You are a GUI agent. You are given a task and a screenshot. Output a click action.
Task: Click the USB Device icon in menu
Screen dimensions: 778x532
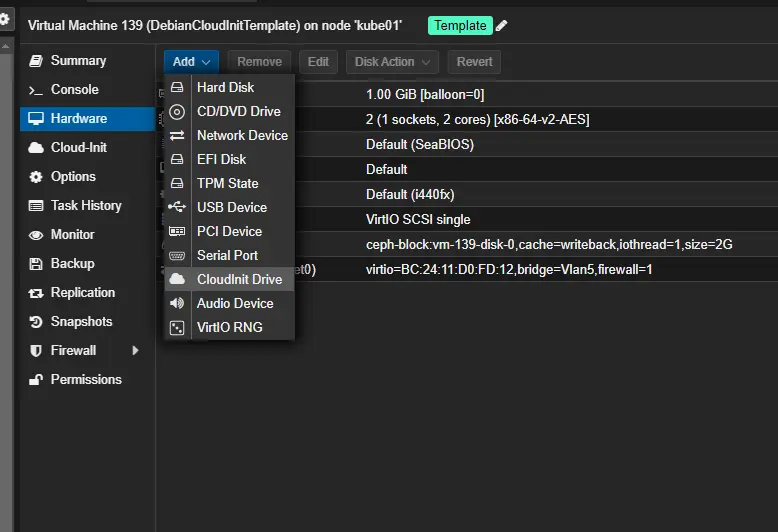coord(177,208)
